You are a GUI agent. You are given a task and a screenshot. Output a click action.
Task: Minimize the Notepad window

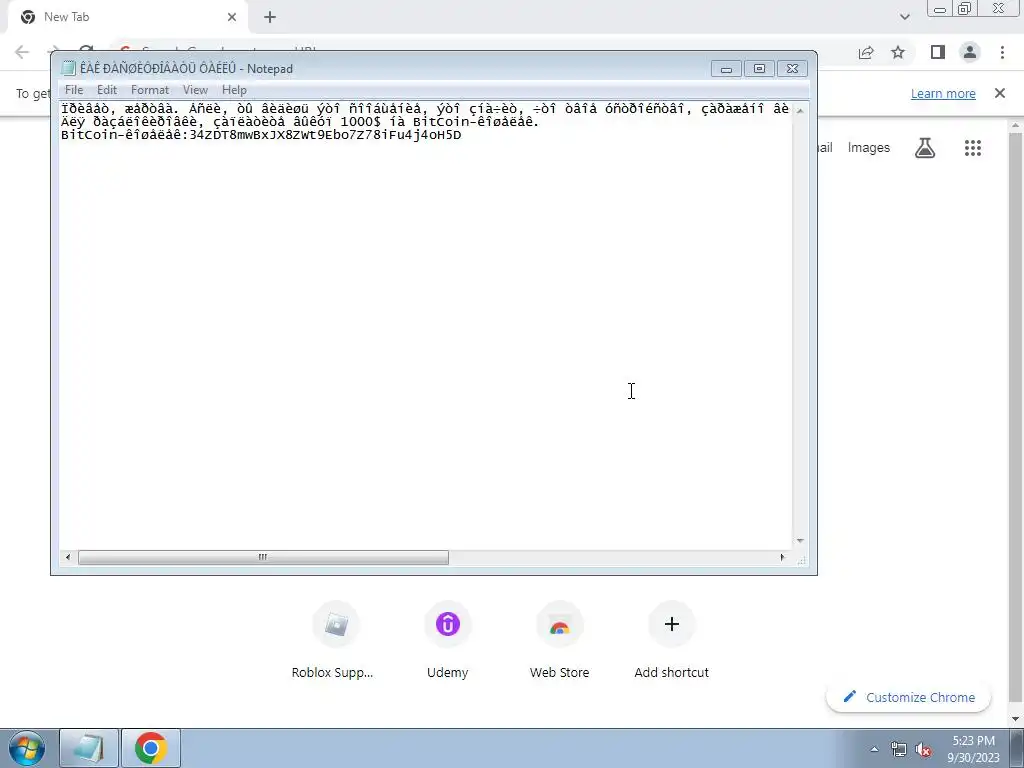[x=726, y=69]
